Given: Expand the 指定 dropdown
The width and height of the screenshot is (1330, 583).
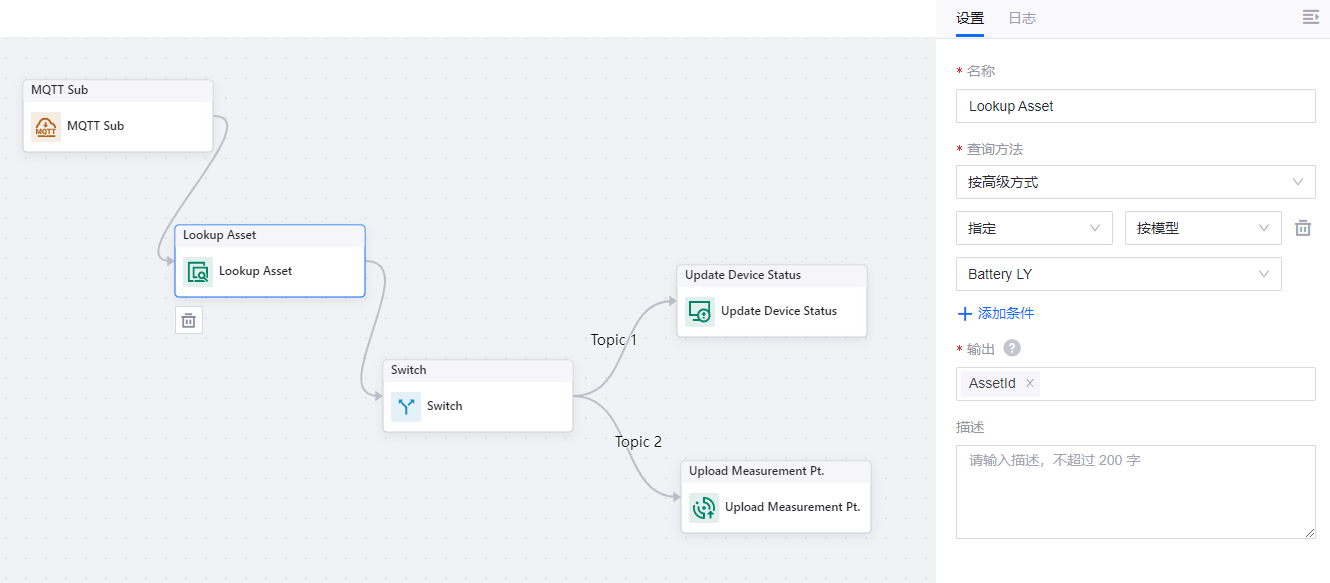Looking at the screenshot, I should point(1034,228).
